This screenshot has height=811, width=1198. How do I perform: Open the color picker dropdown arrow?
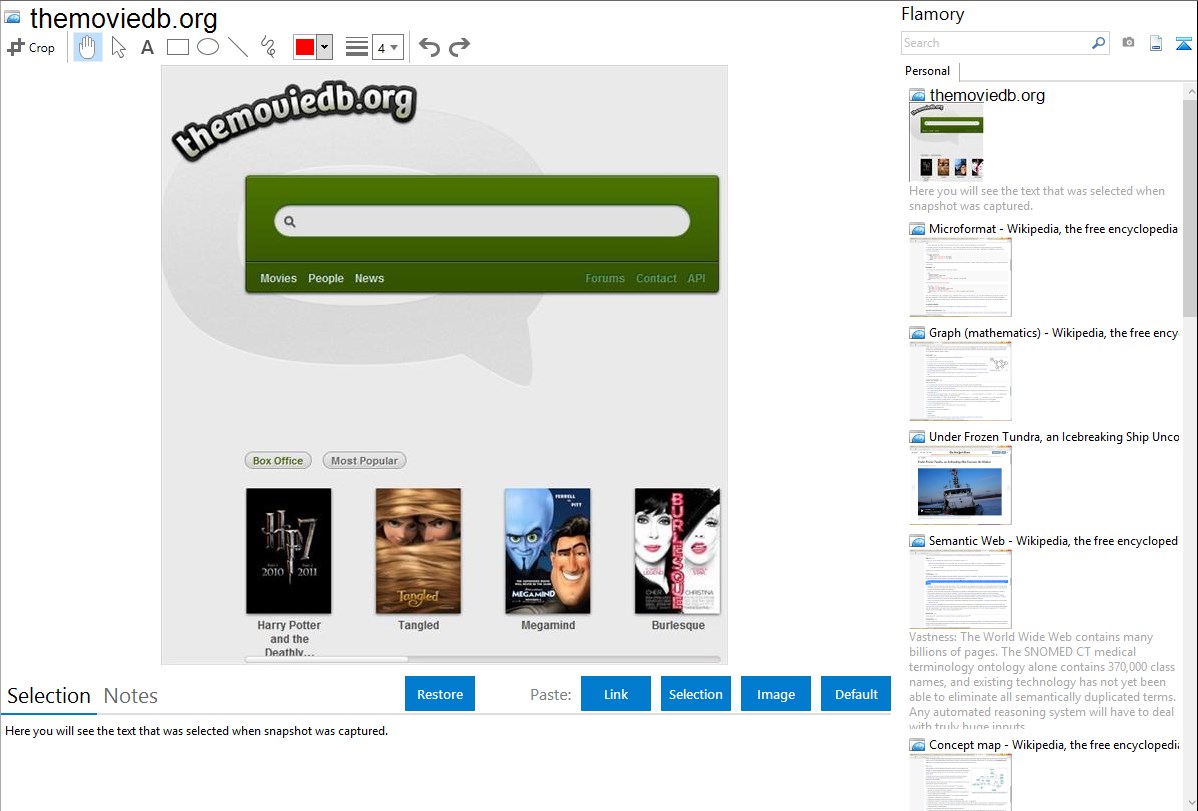pos(324,47)
